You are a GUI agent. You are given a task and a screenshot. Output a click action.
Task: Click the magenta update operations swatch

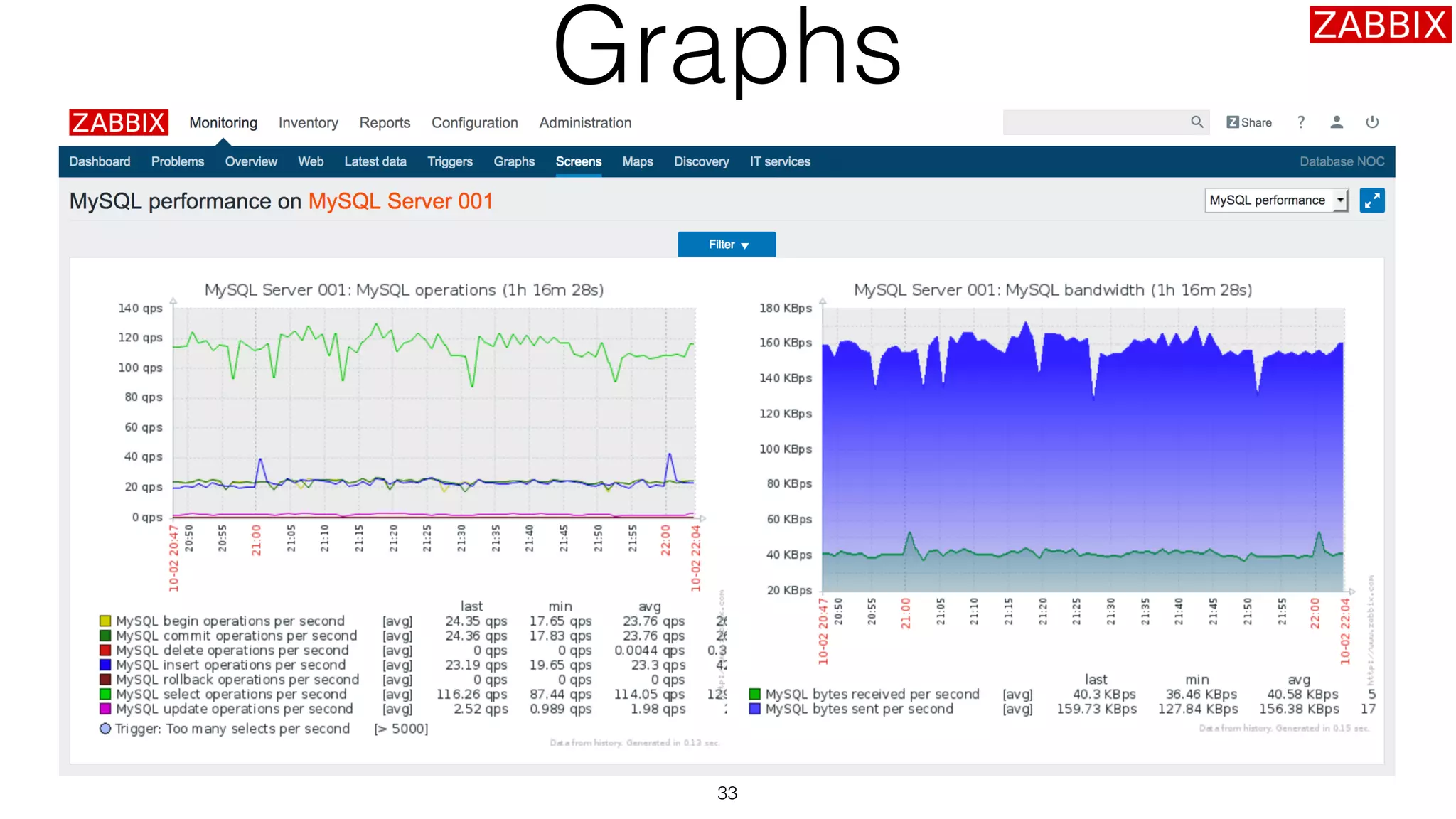tap(105, 709)
